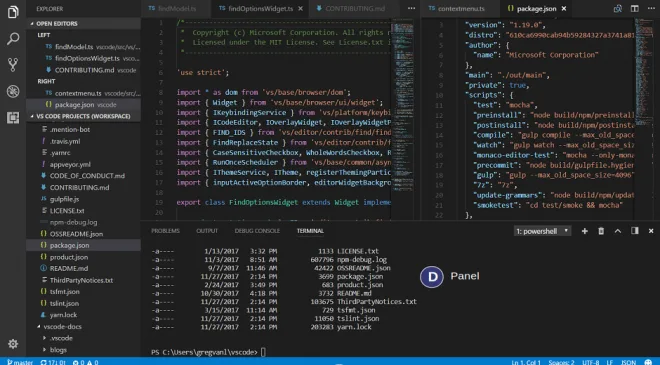The width and height of the screenshot is (660, 365).
Task: Open the Debug view in activity bar
Action: point(13,91)
